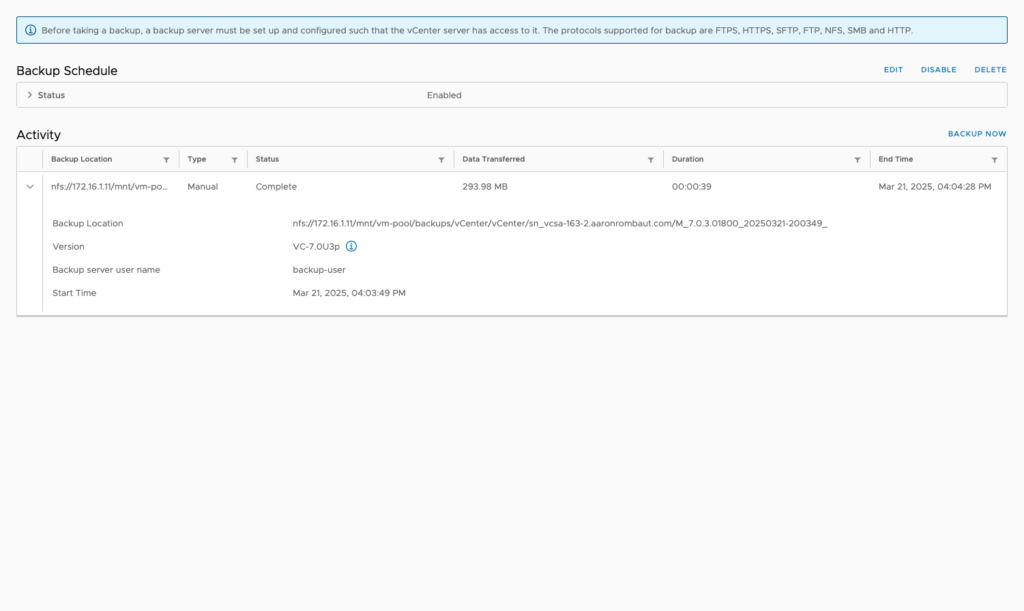Viewport: 1024px width, 611px height.
Task: Sort by Backup Location column header
Action: click(x=82, y=159)
